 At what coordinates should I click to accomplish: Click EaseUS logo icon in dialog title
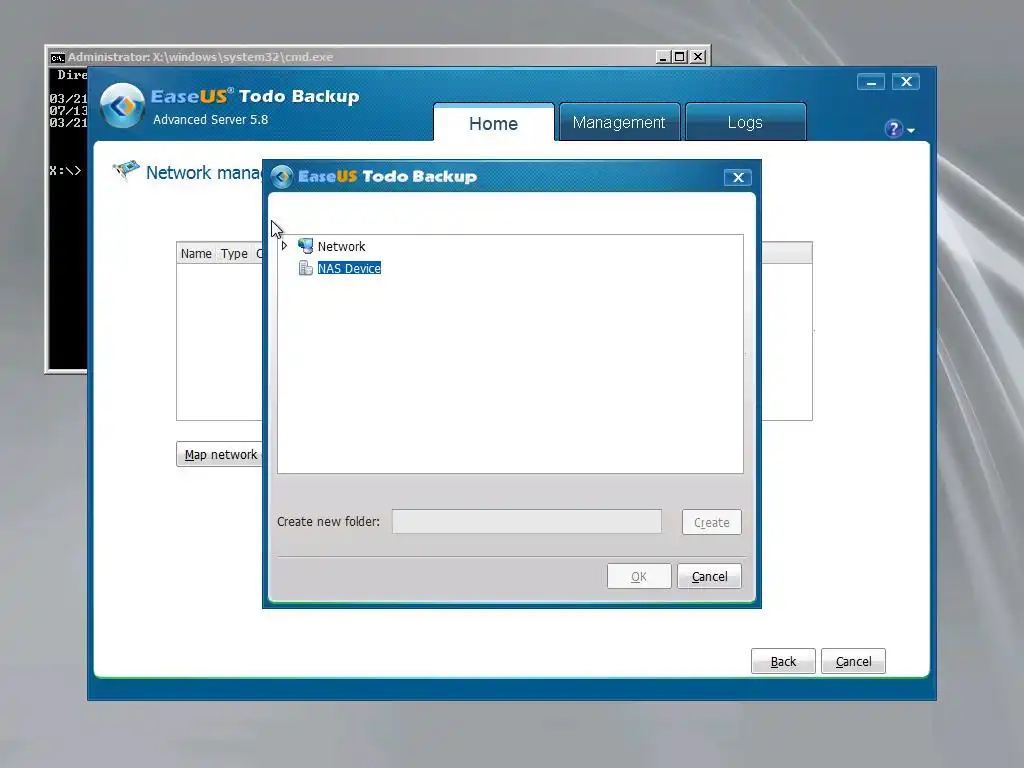point(282,176)
